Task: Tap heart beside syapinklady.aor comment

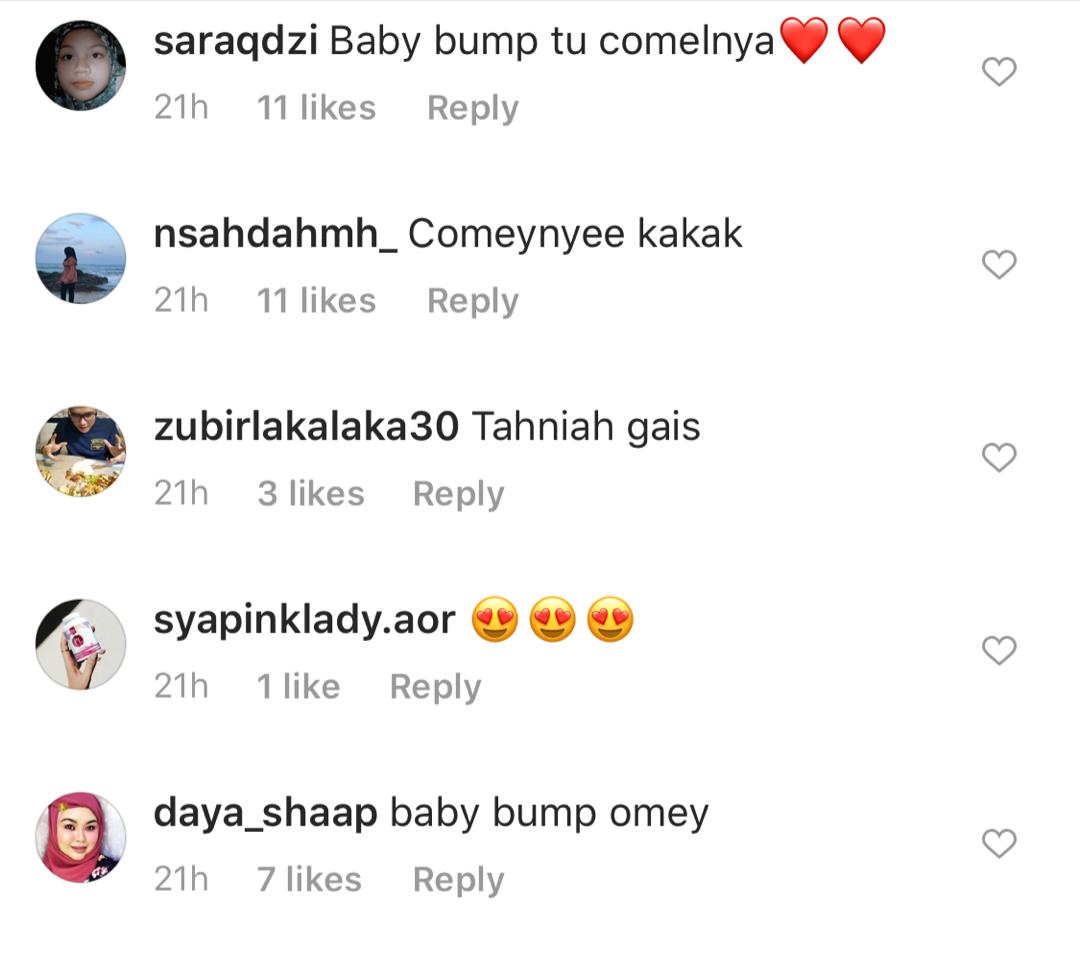Action: pyautogui.click(x=999, y=650)
